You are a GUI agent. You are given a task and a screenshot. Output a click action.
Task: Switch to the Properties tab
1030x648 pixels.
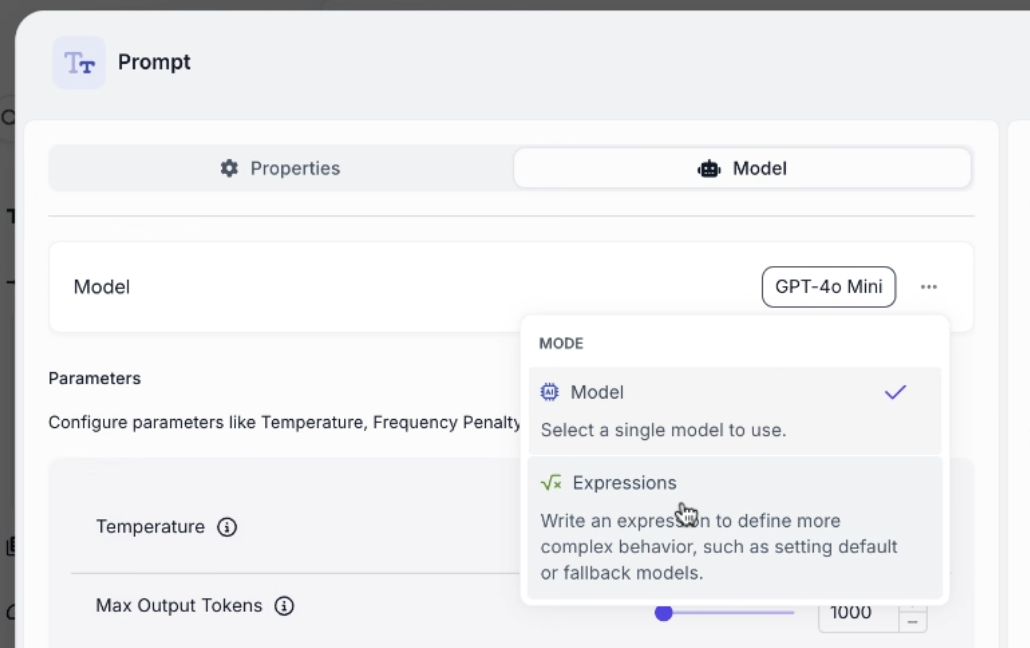click(x=280, y=168)
